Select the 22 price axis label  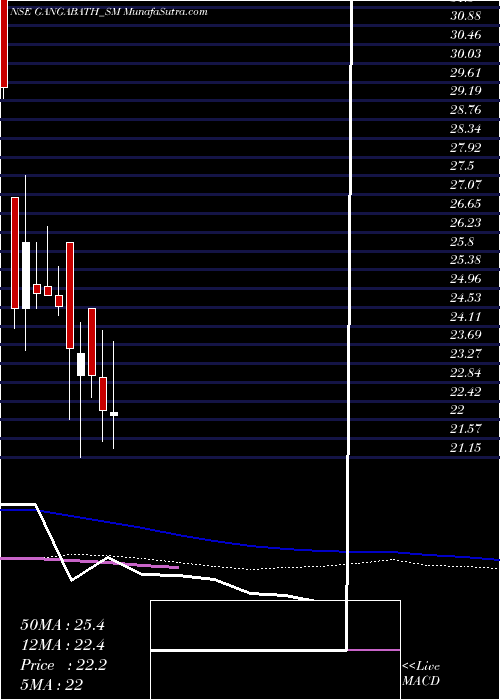(x=458, y=410)
